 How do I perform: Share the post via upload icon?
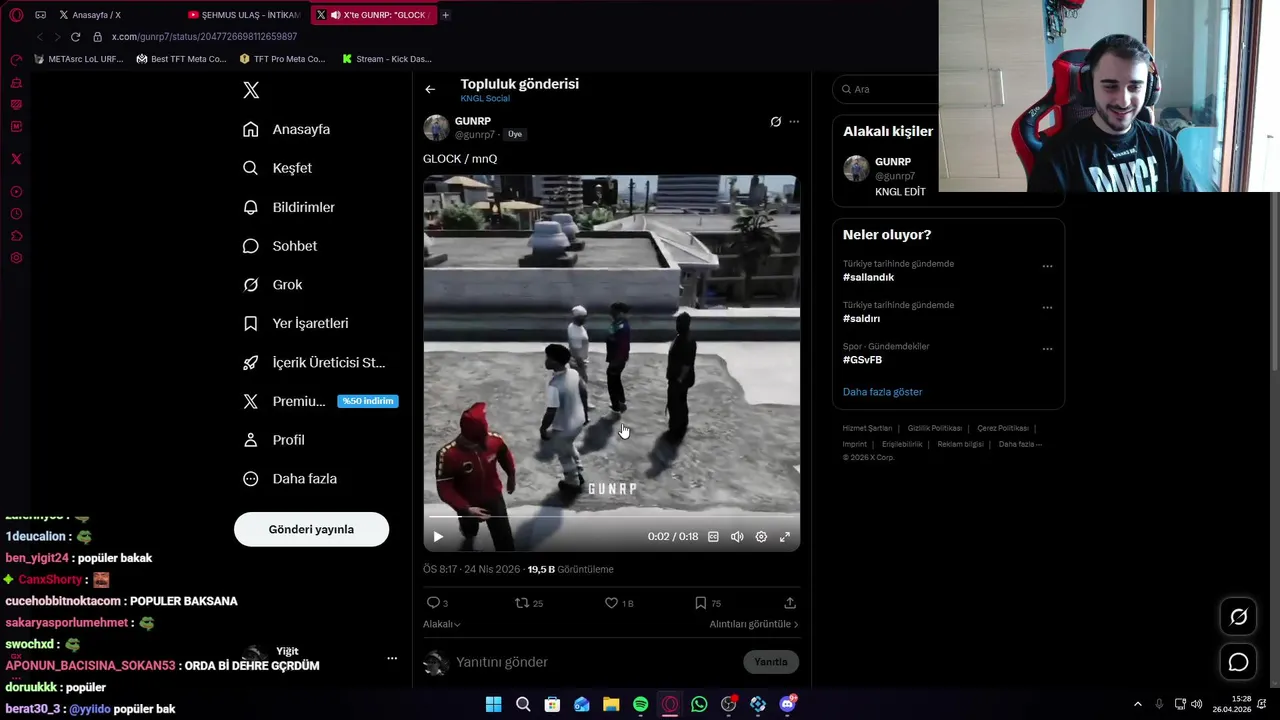[x=790, y=603]
